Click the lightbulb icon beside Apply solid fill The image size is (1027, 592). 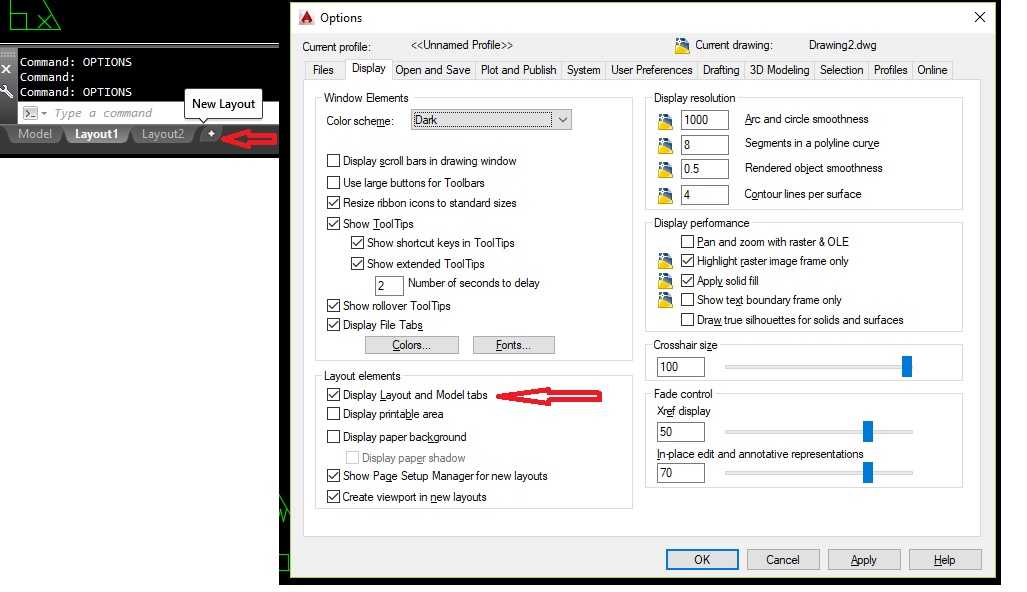(x=664, y=280)
